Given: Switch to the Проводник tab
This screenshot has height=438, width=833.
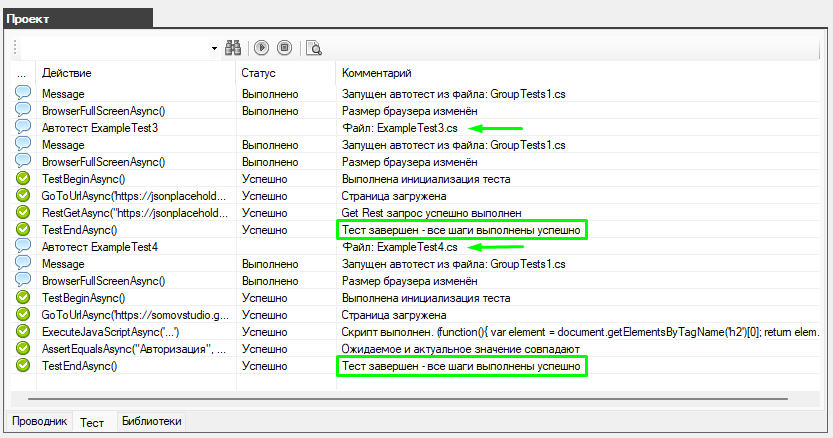Looking at the screenshot, I should point(39,422).
